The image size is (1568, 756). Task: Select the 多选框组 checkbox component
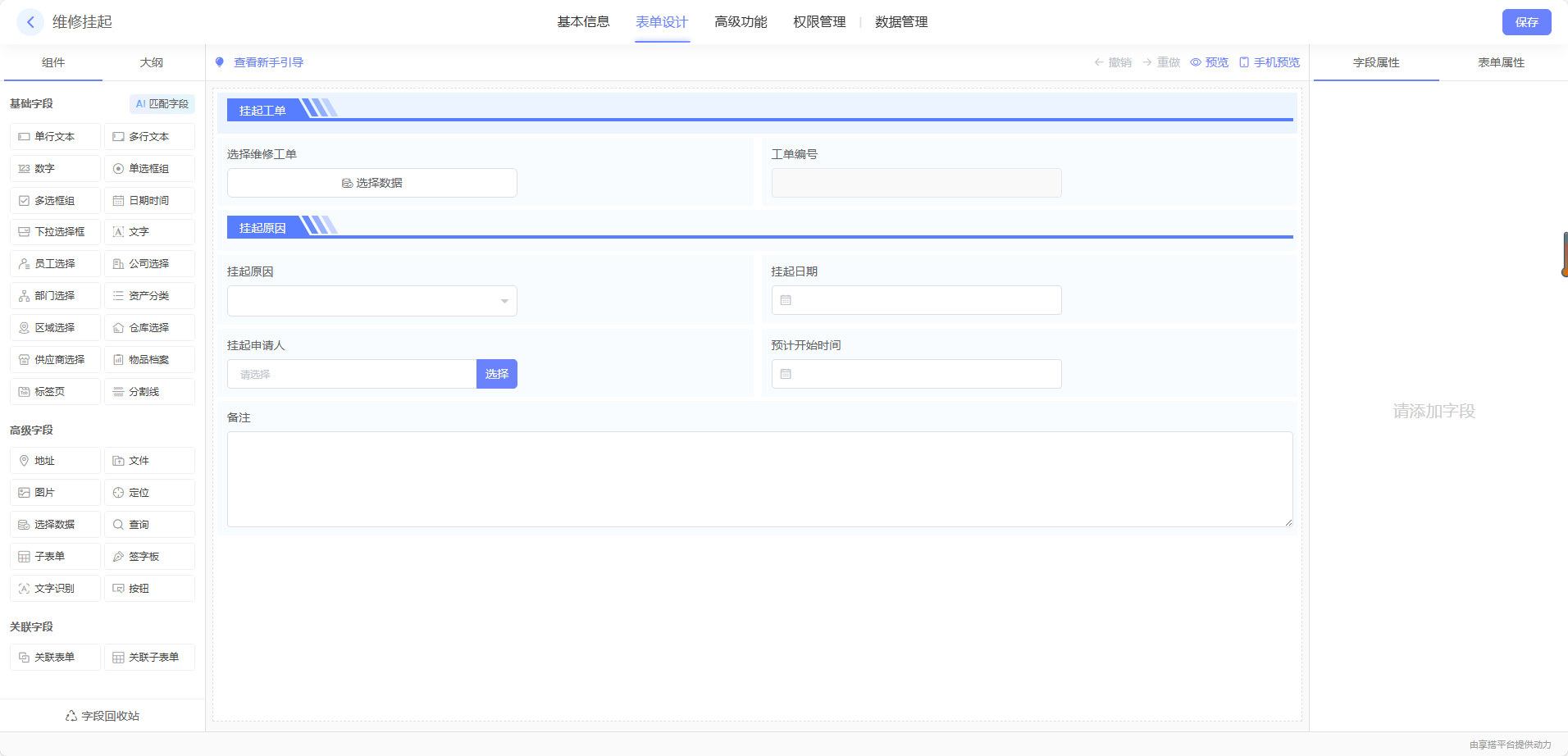pyautogui.click(x=55, y=201)
